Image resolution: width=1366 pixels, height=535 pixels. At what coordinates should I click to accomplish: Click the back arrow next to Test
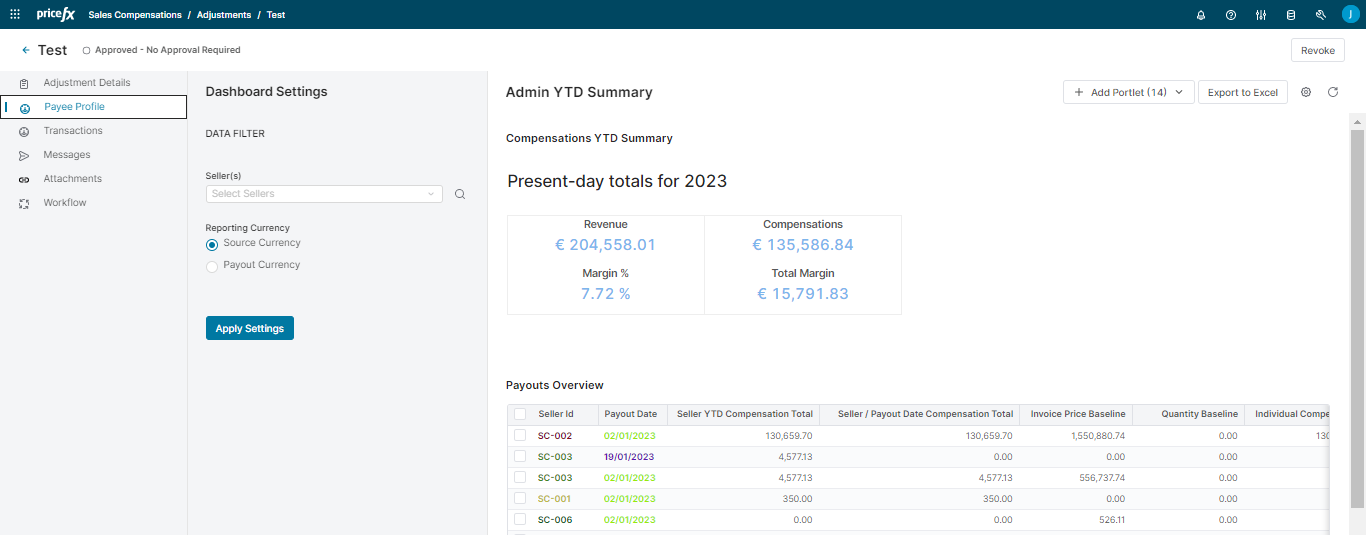click(26, 50)
